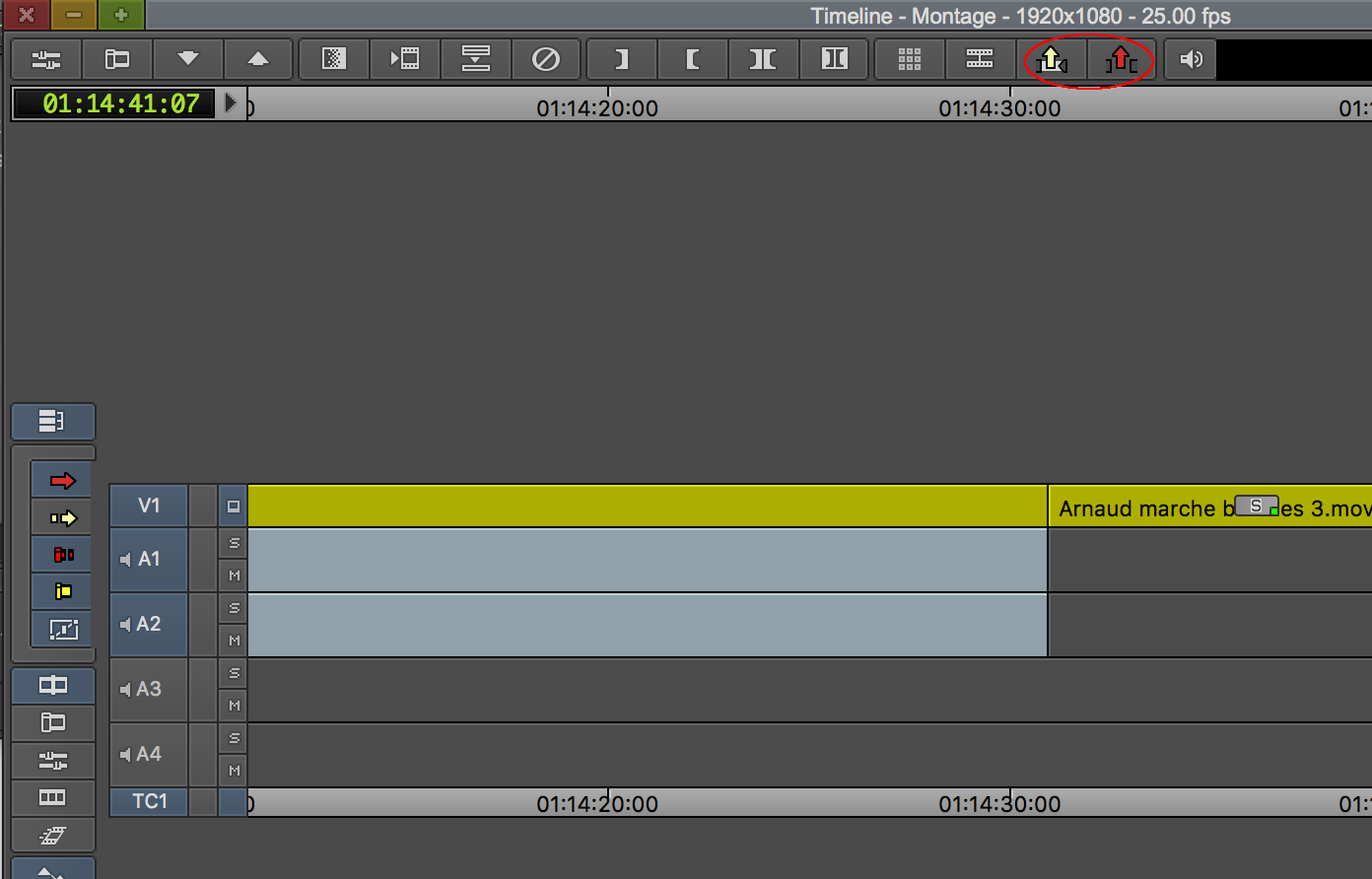This screenshot has width=1372, height=879.
Task: Open the Smart Tool fast menu above the segment arrows
Action: click(x=53, y=422)
